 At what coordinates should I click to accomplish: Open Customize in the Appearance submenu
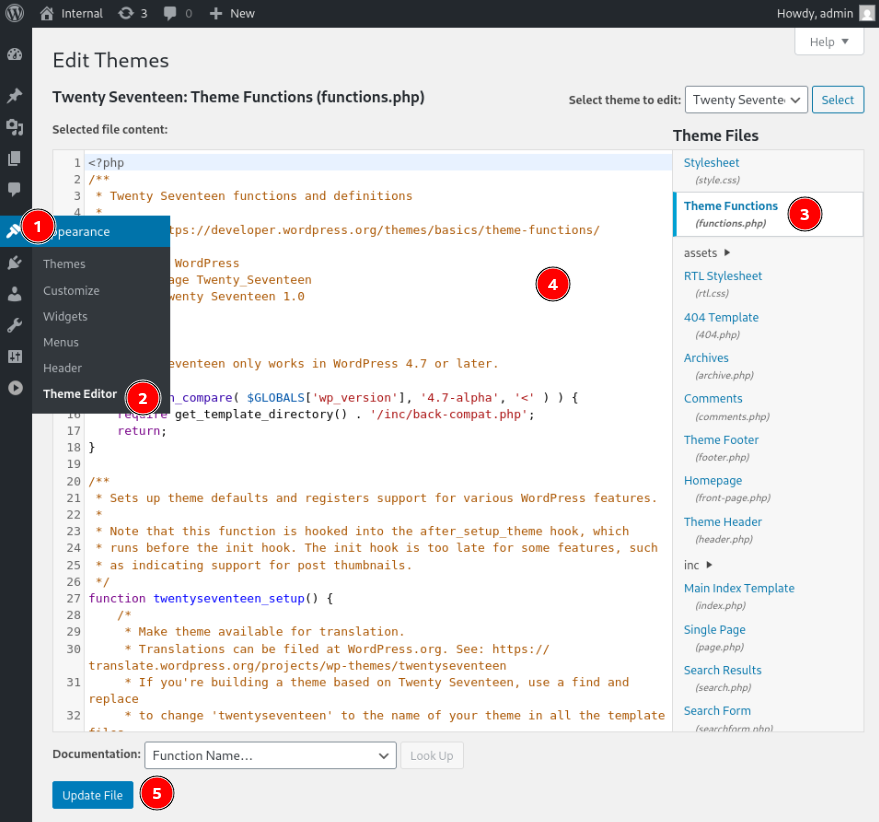point(71,290)
